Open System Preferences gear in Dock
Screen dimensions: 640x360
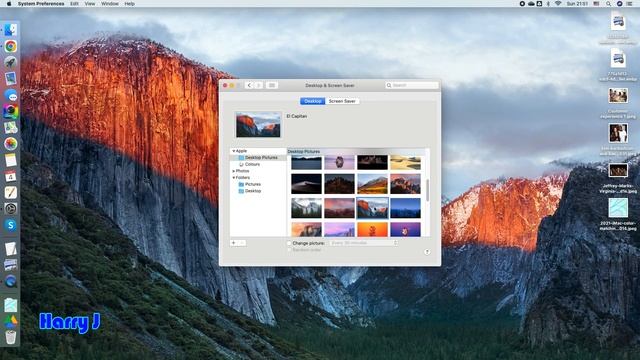click(x=11, y=209)
